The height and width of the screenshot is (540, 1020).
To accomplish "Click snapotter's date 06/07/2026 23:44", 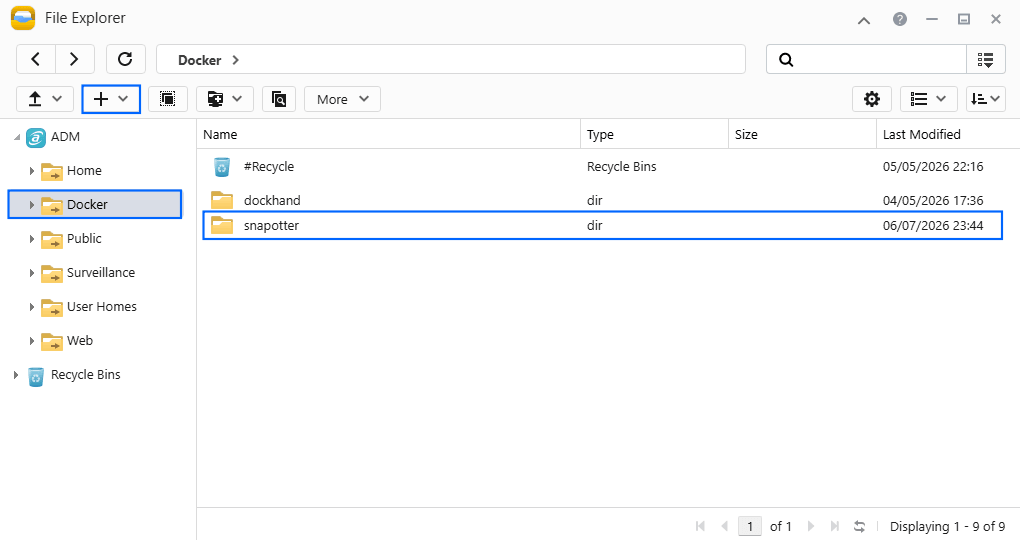I will point(933,226).
